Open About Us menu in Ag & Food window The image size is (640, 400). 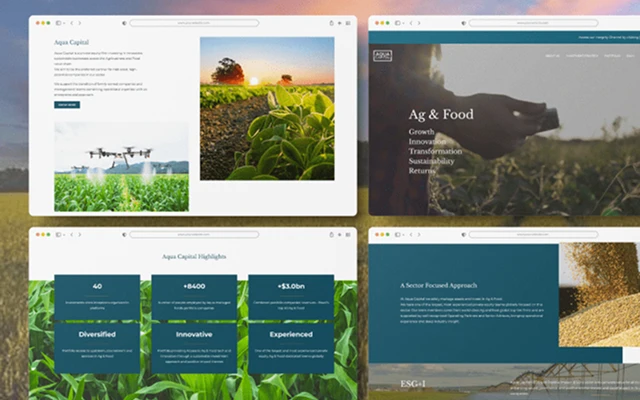pos(552,56)
